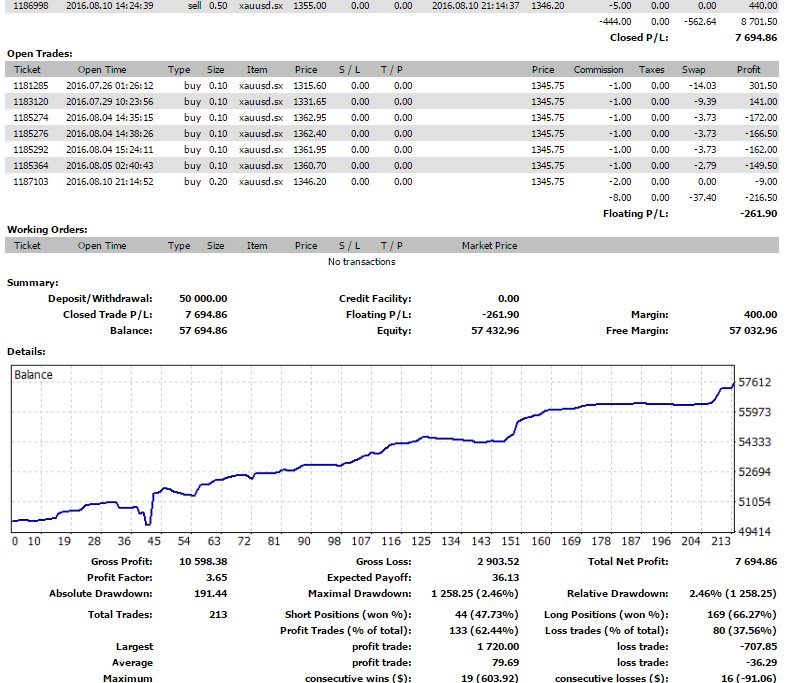Click open time 2016.08.10 21:14:52
The height and width of the screenshot is (683, 795).
pyautogui.click(x=110, y=182)
